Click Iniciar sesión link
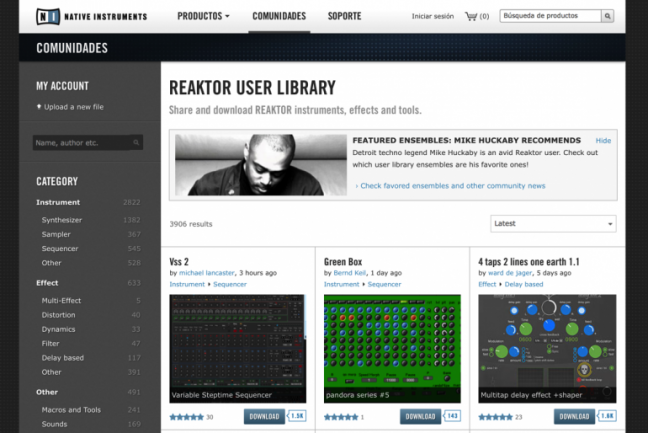This screenshot has width=648, height=433. click(433, 16)
